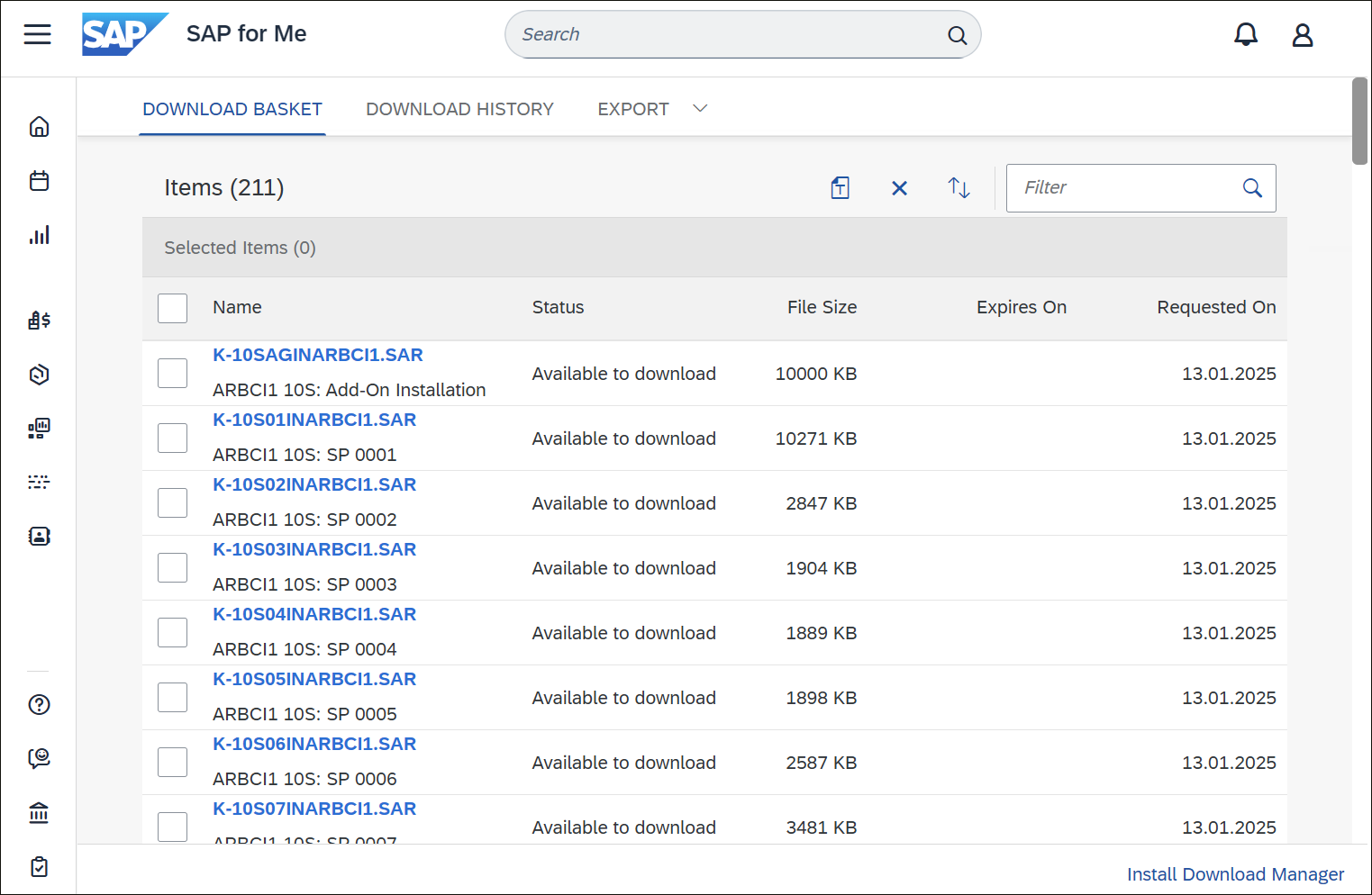The image size is (1372, 895).
Task: Select checkbox for K-10SAGINARBCI1.SAR
Action: tap(172, 373)
